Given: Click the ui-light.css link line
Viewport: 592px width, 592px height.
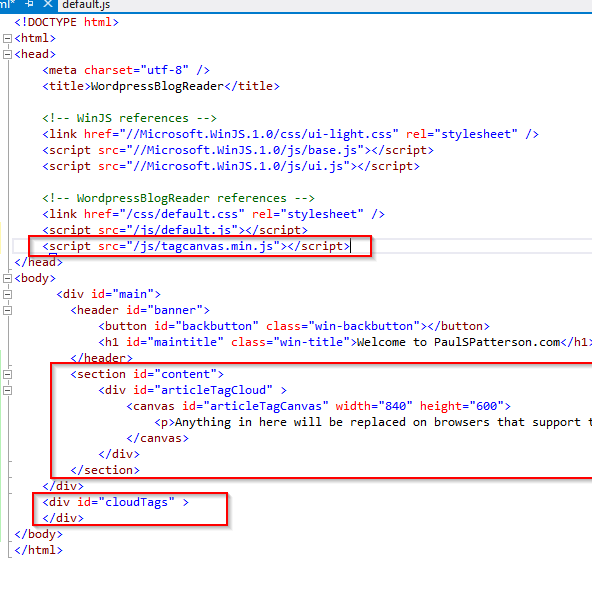Looking at the screenshot, I should (x=290, y=134).
